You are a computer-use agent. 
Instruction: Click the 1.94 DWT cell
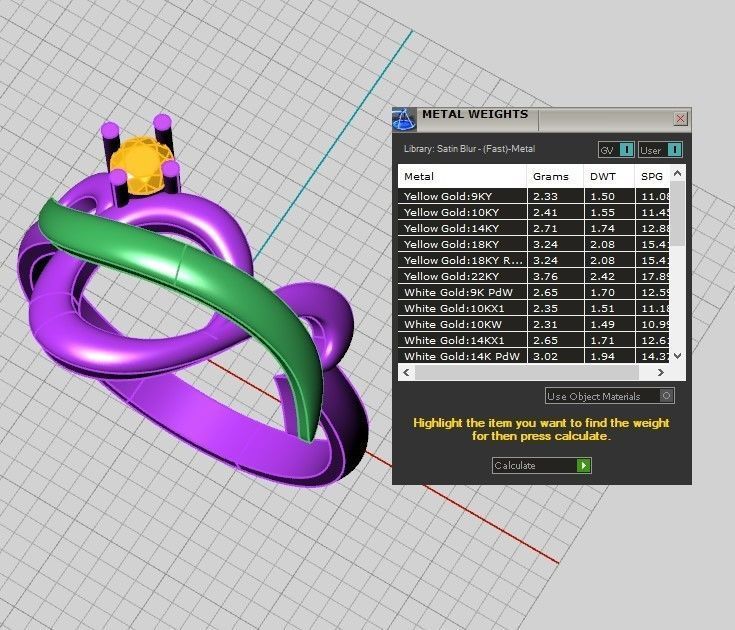(609, 356)
